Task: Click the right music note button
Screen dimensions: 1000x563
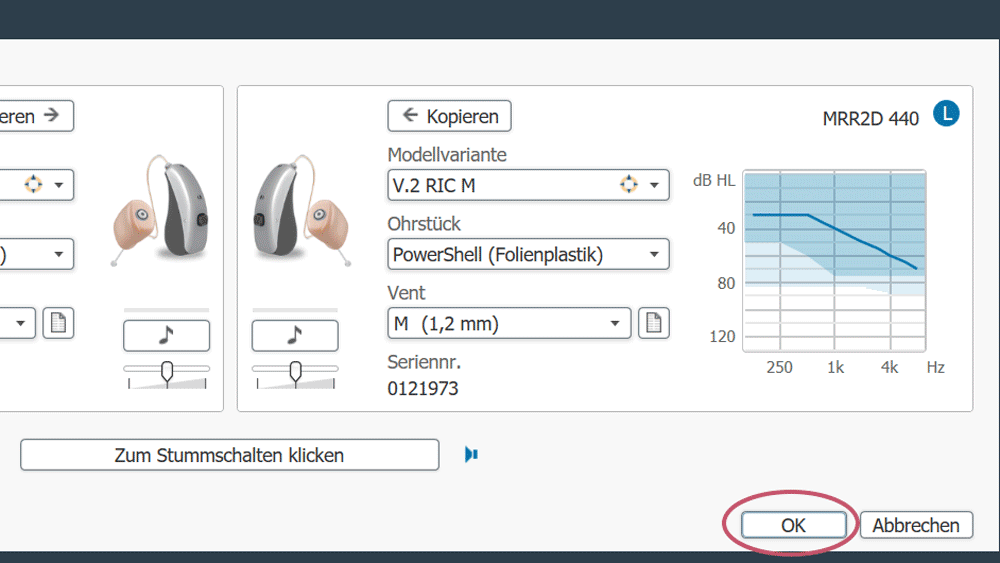Action: (294, 336)
